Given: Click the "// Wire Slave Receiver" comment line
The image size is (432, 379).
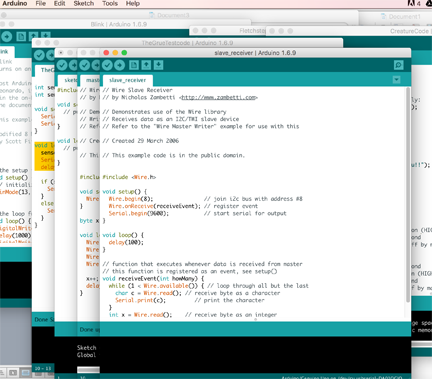Looking at the screenshot, I should 137,90.
